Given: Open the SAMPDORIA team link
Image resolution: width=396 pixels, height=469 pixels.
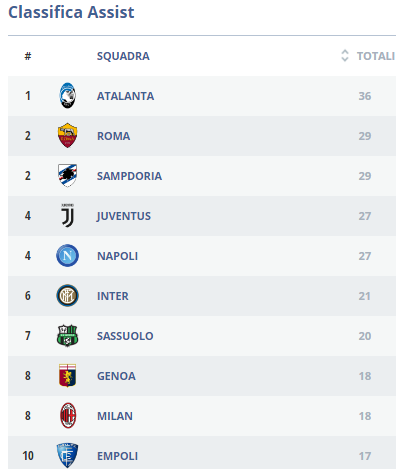Looking at the screenshot, I should pos(129,176).
